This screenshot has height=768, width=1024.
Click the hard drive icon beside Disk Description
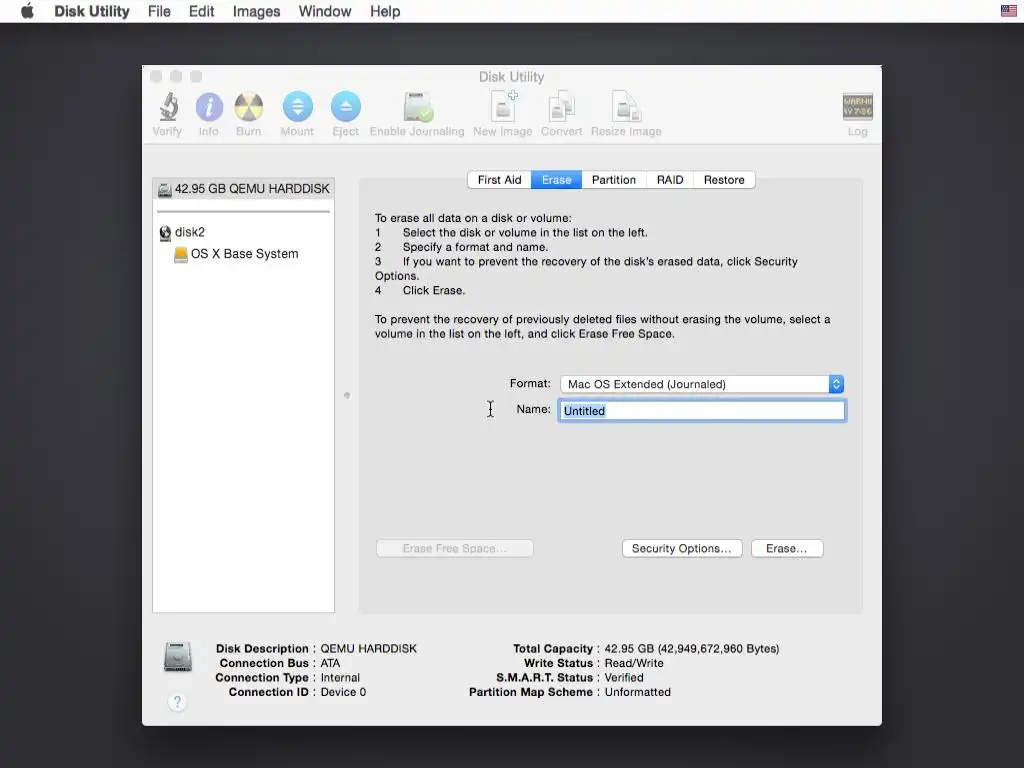click(x=178, y=656)
